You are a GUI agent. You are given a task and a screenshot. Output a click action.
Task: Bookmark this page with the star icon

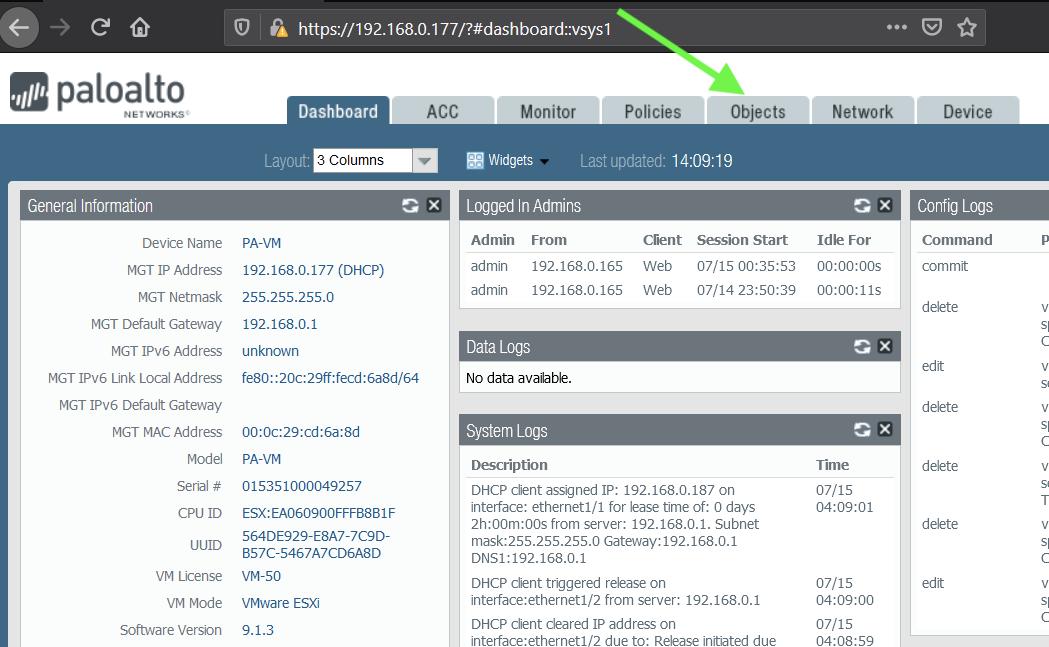[967, 27]
